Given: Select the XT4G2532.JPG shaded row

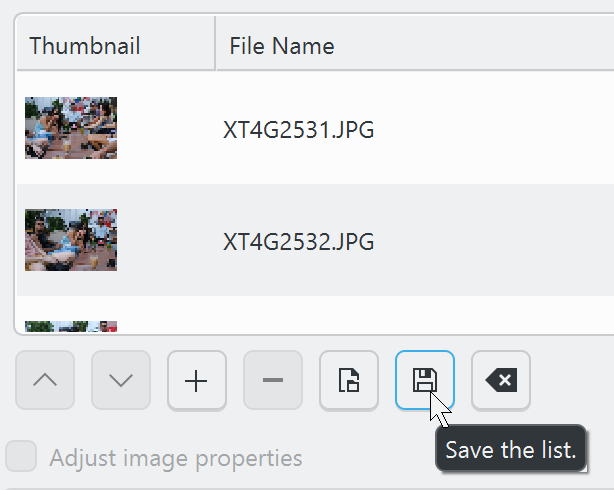Looking at the screenshot, I should coord(315,240).
